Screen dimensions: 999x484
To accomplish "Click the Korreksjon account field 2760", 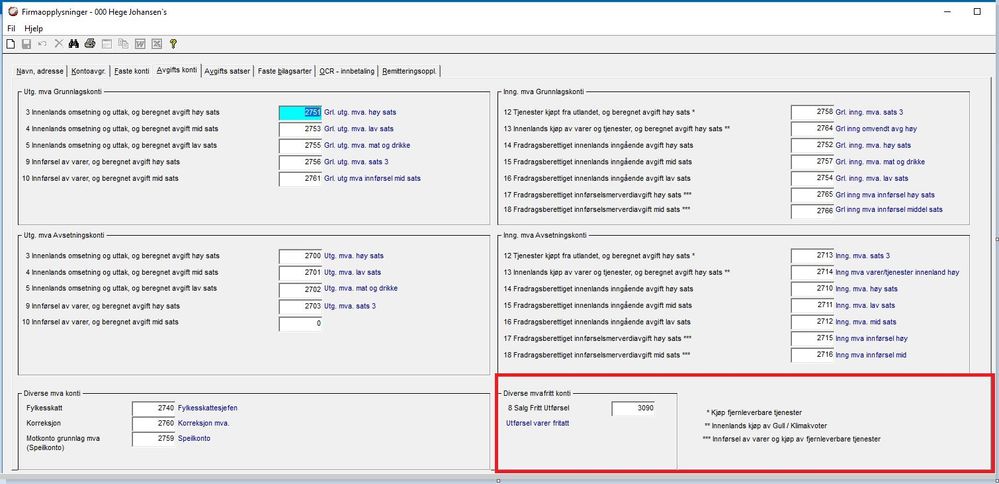I will 154,424.
